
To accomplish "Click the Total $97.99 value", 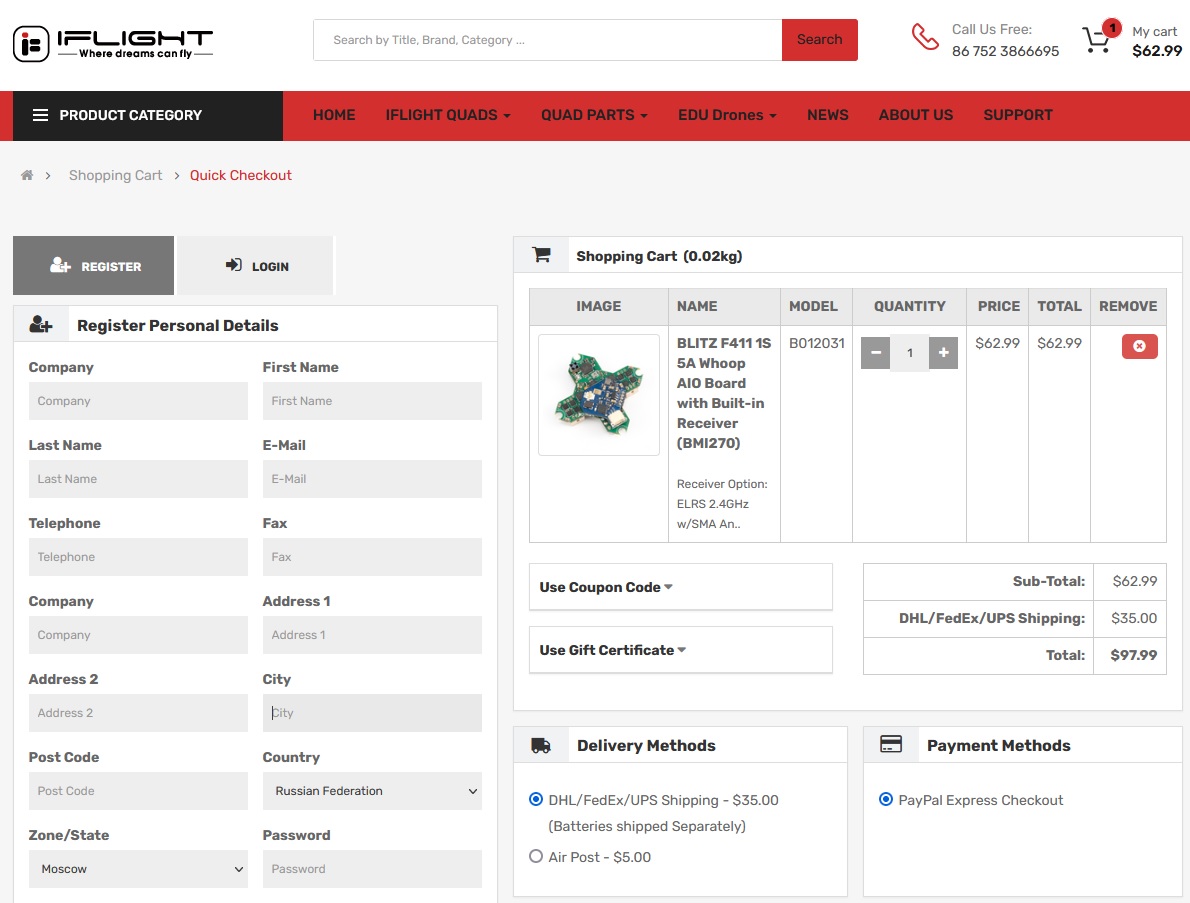I will pyautogui.click(x=1133, y=655).
